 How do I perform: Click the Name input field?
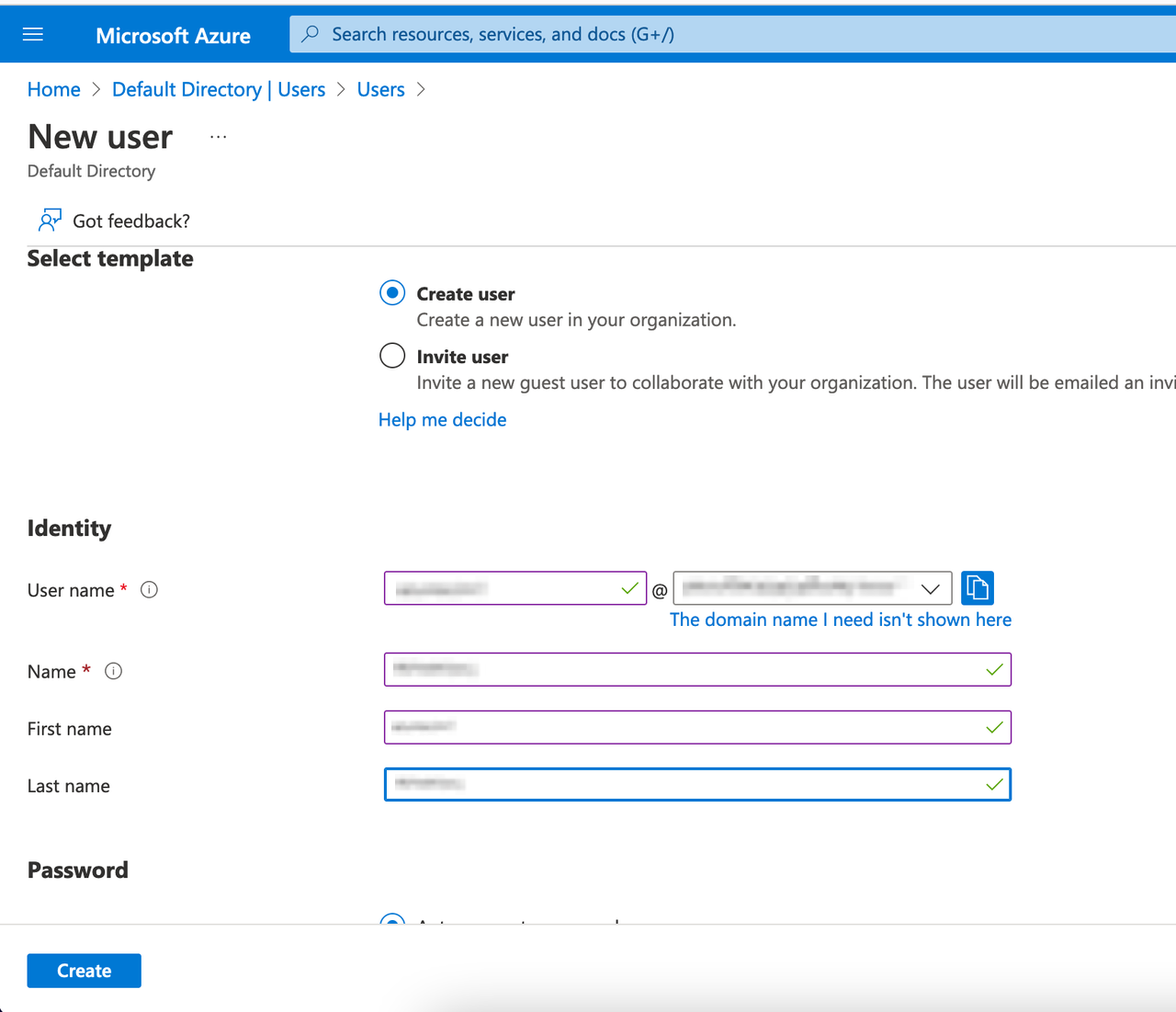coord(697,670)
